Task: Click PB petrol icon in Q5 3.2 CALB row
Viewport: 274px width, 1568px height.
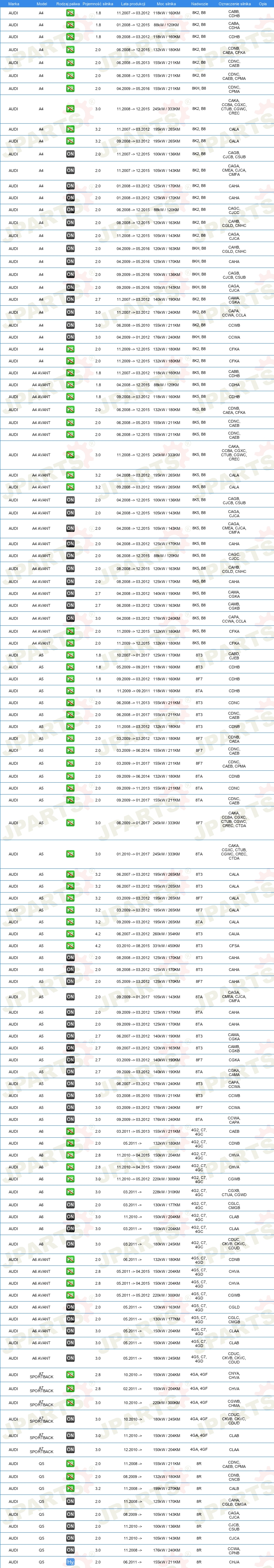Action: point(70,1488)
